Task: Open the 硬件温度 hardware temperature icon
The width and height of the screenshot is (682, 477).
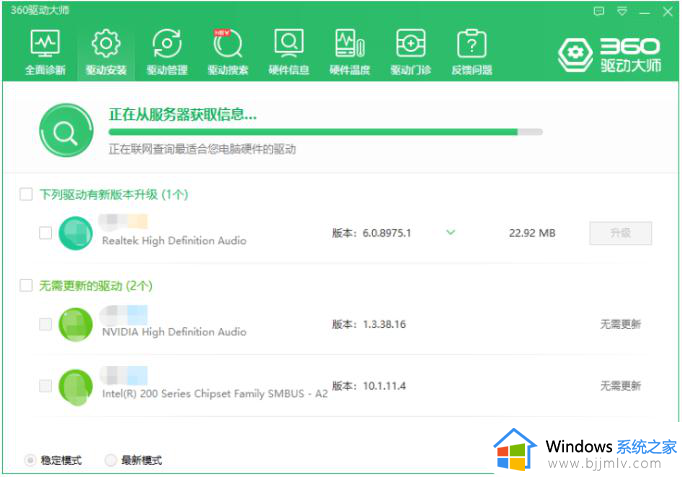Action: point(350,51)
